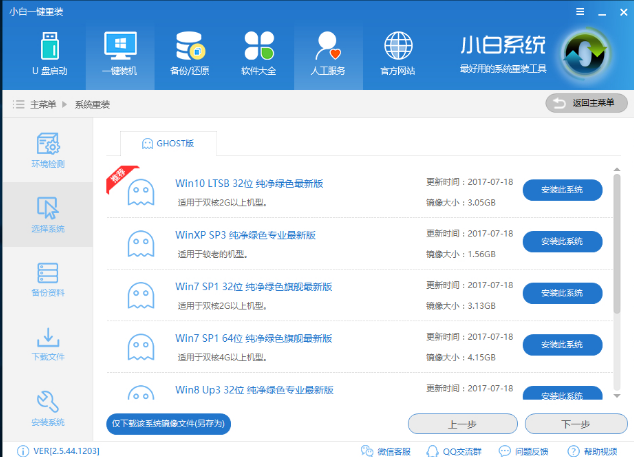
Task: Click 下一步 to proceed
Action: click(x=576, y=424)
